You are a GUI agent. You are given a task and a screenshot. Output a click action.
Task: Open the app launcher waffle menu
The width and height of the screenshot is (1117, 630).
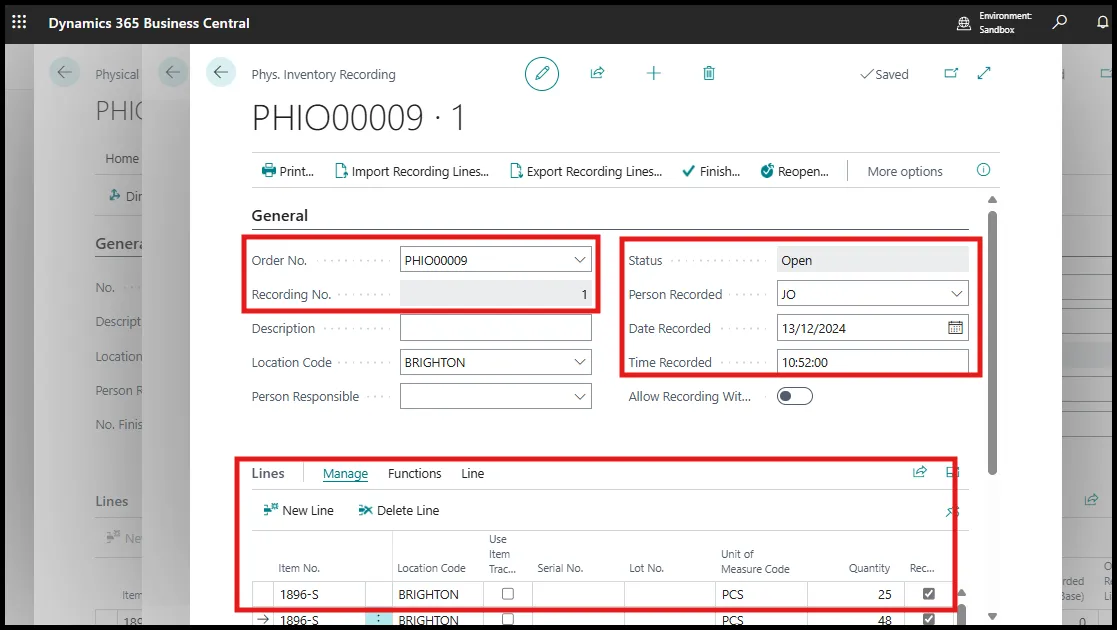tap(19, 22)
